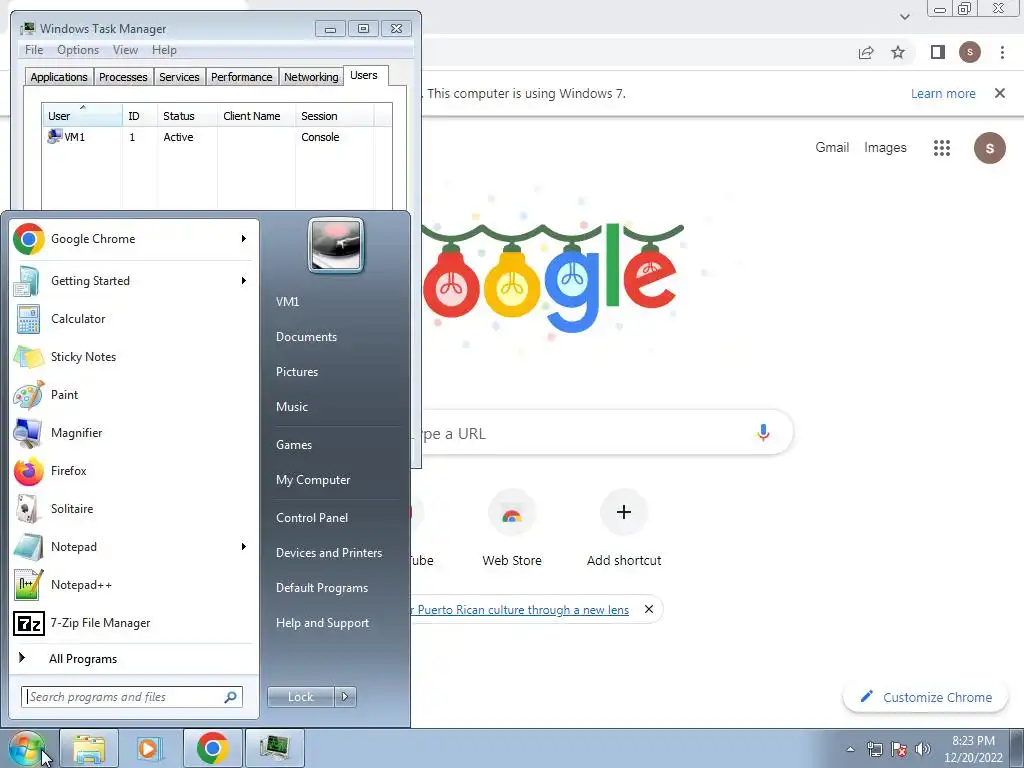Click Learn more in the warning bar
Image resolution: width=1024 pixels, height=768 pixels.
943,93
